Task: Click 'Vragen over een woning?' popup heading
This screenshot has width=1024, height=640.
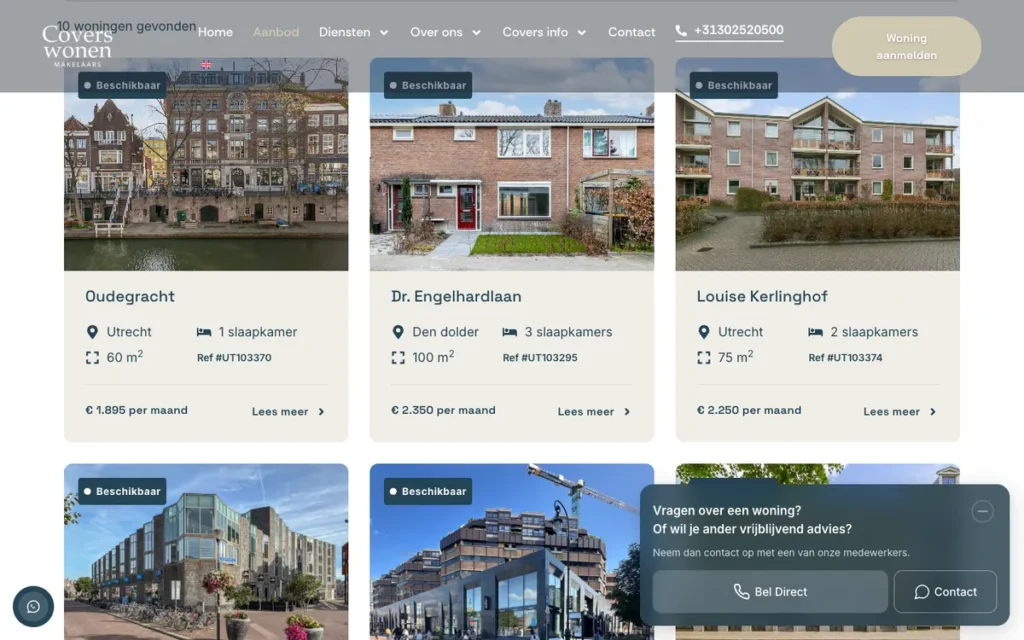Action: coord(727,511)
